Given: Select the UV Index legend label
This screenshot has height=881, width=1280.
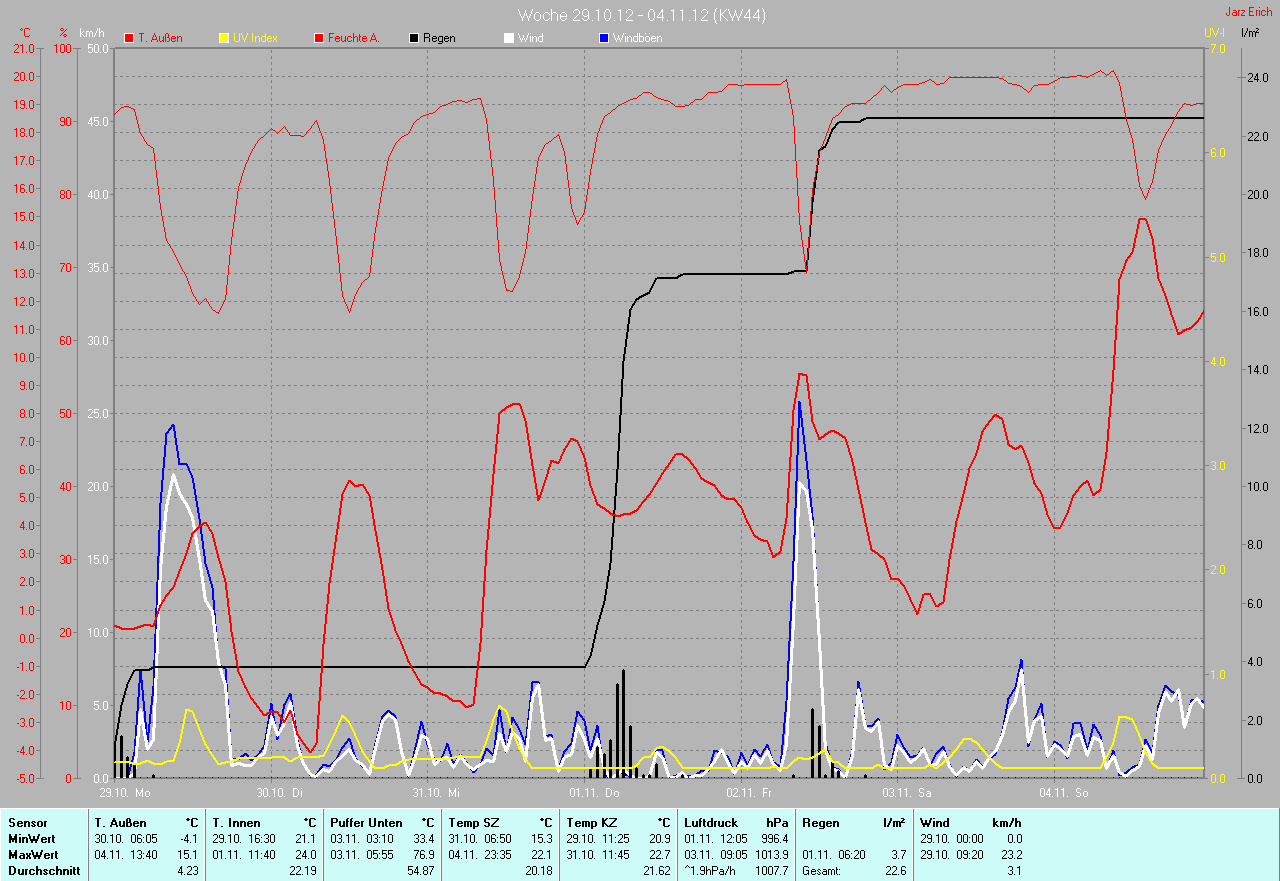Looking at the screenshot, I should pyautogui.click(x=255, y=38).
